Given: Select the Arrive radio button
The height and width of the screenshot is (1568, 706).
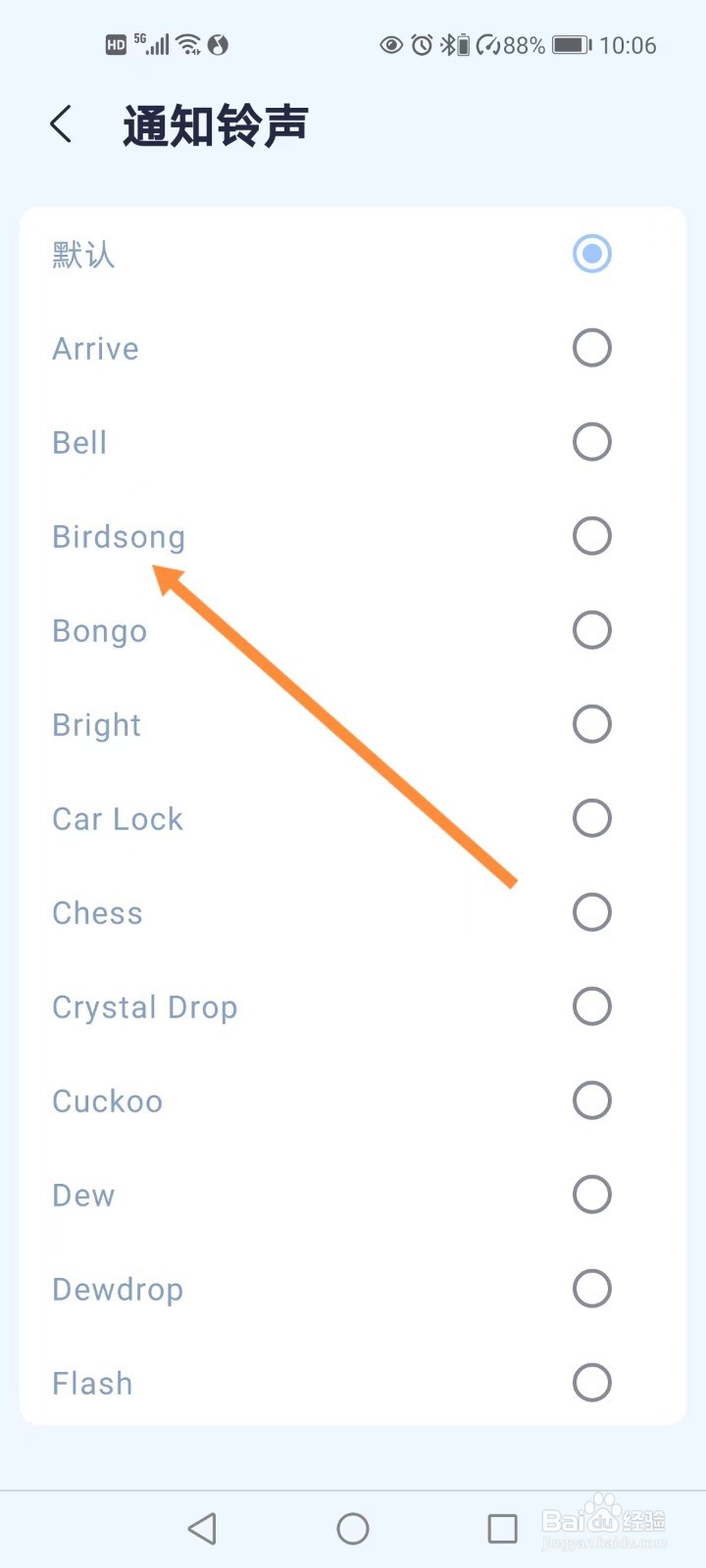Looking at the screenshot, I should pos(592,348).
